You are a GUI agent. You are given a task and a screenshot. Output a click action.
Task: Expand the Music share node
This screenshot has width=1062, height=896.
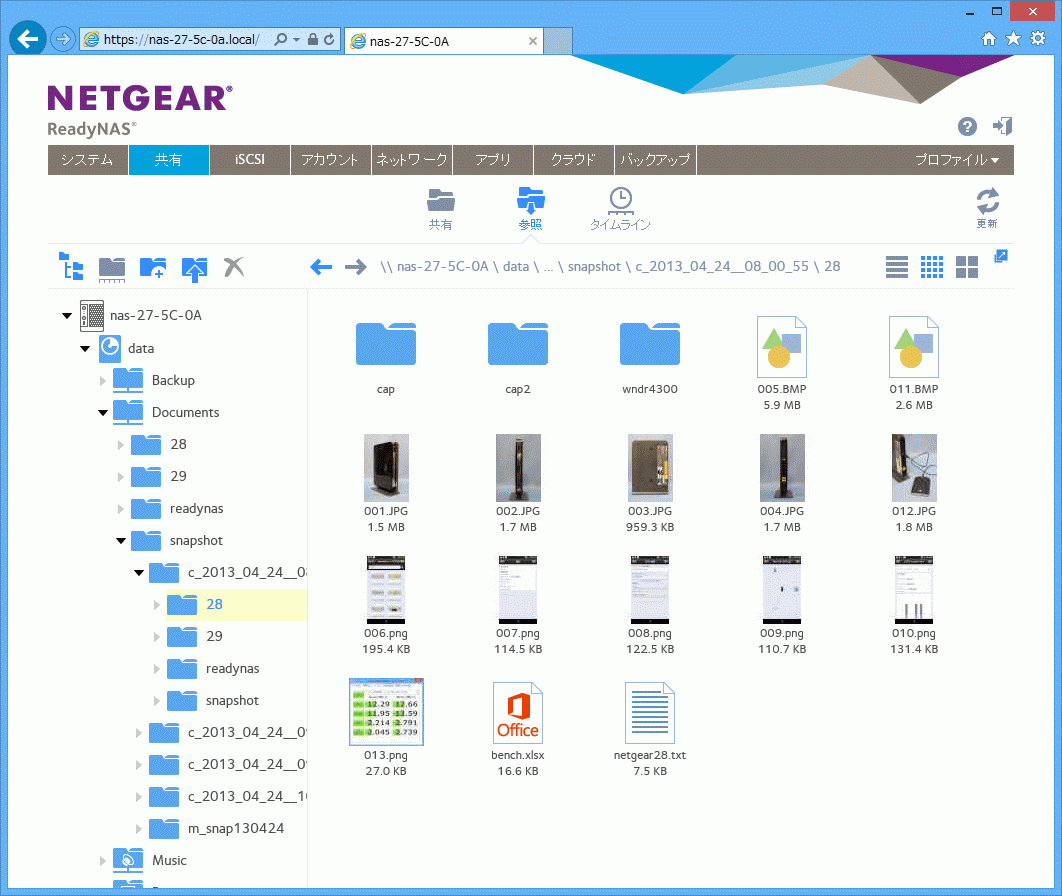coord(103,860)
